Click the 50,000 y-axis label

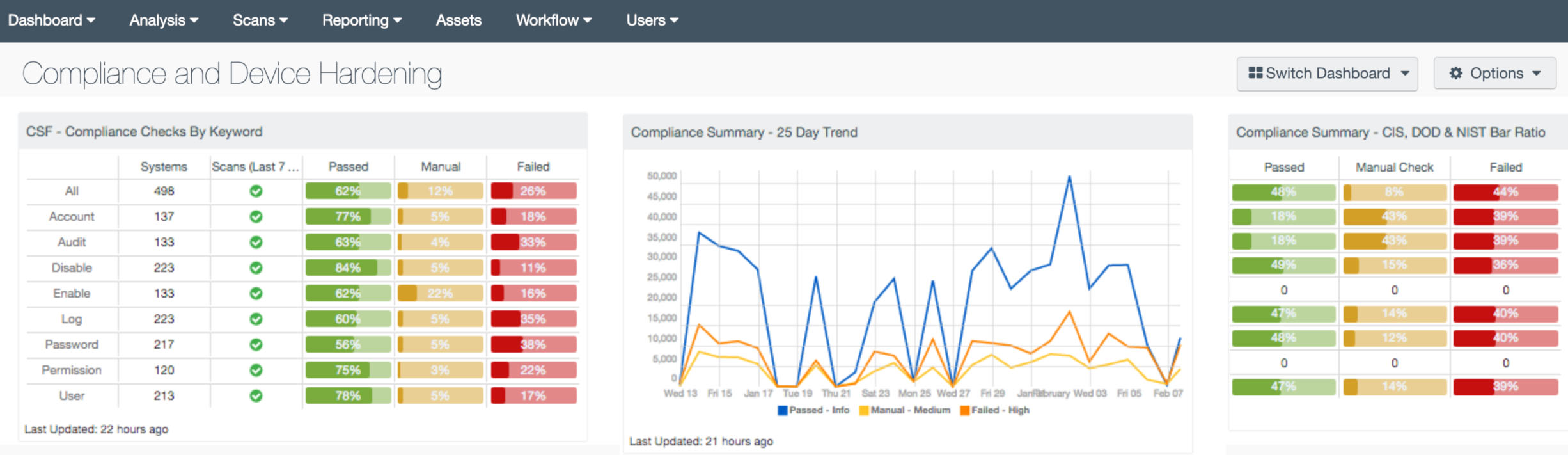coord(662,175)
